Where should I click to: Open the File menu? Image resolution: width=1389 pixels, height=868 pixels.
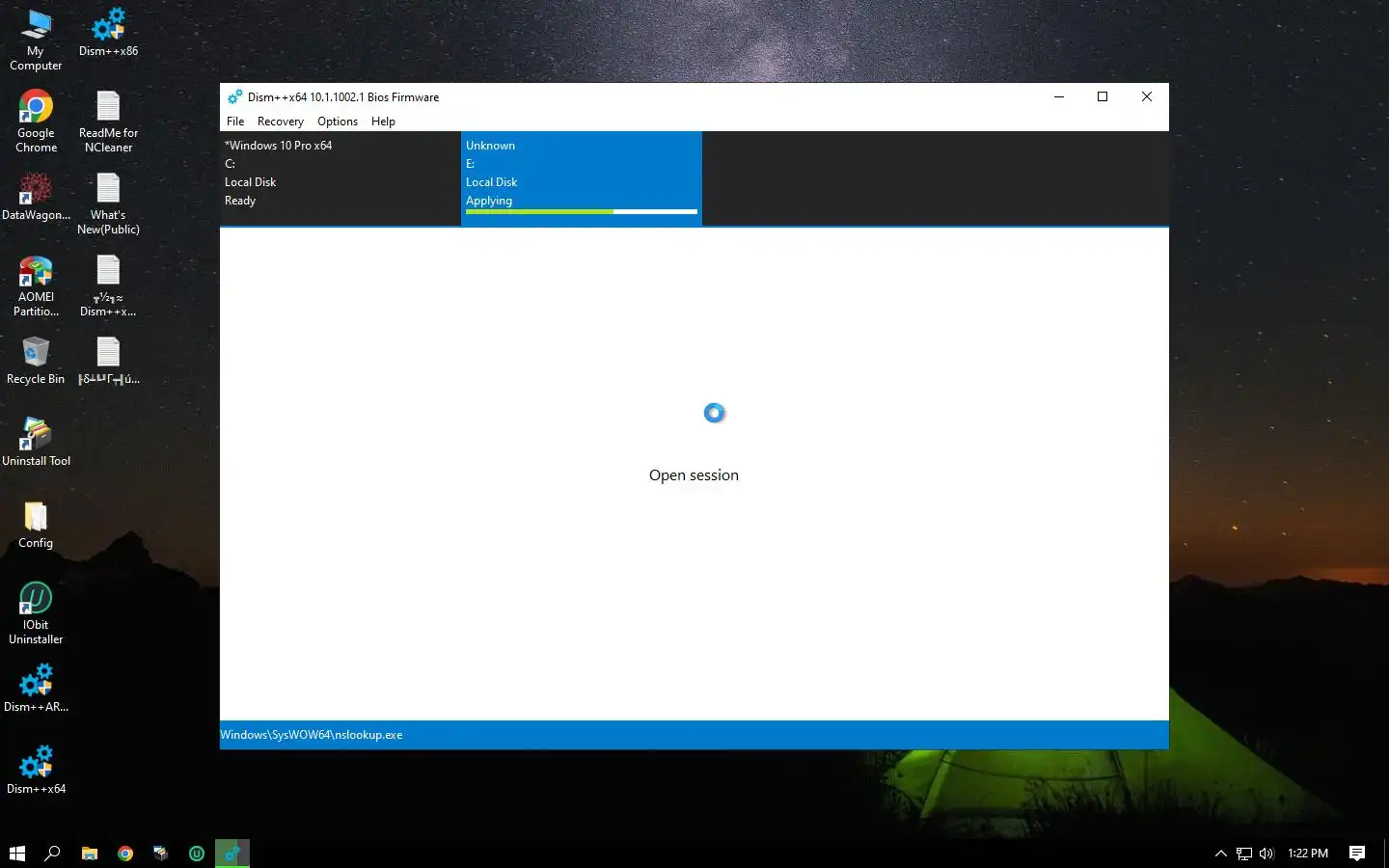coord(235,121)
